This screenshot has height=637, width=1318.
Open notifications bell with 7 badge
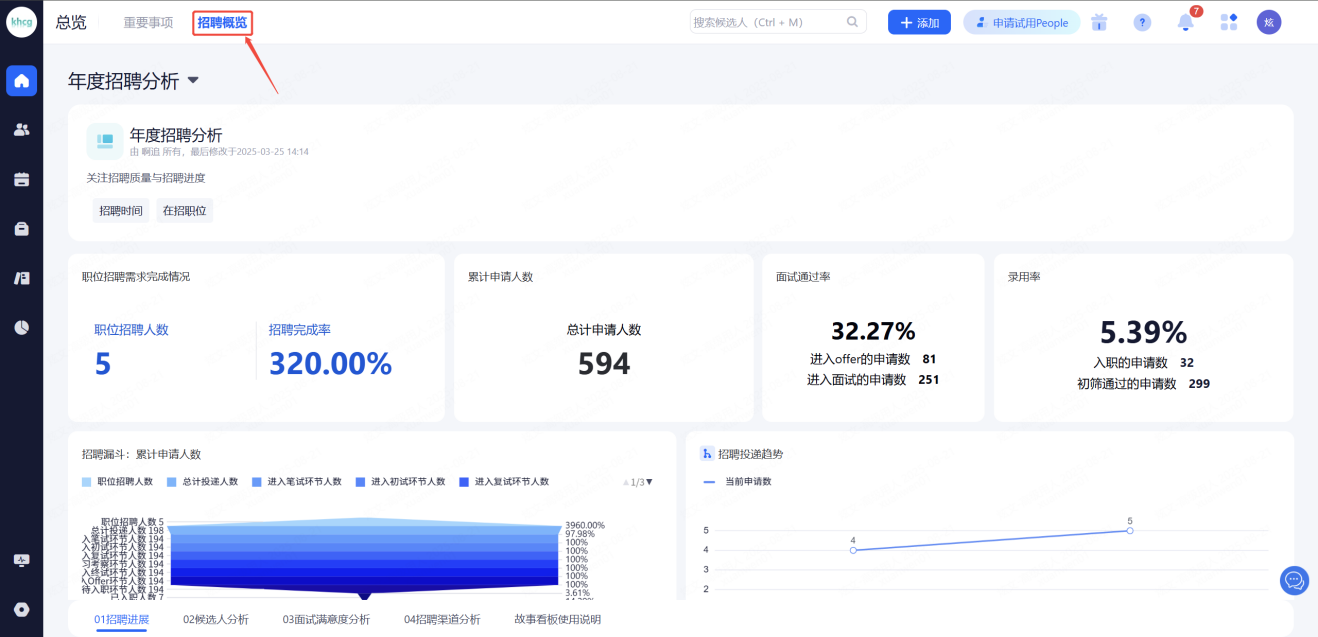(x=1186, y=22)
